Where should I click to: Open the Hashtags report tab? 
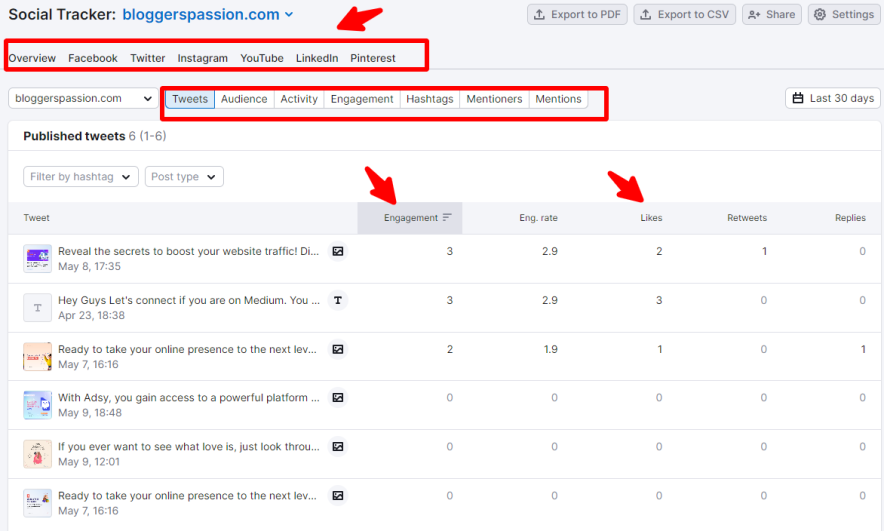coord(429,99)
